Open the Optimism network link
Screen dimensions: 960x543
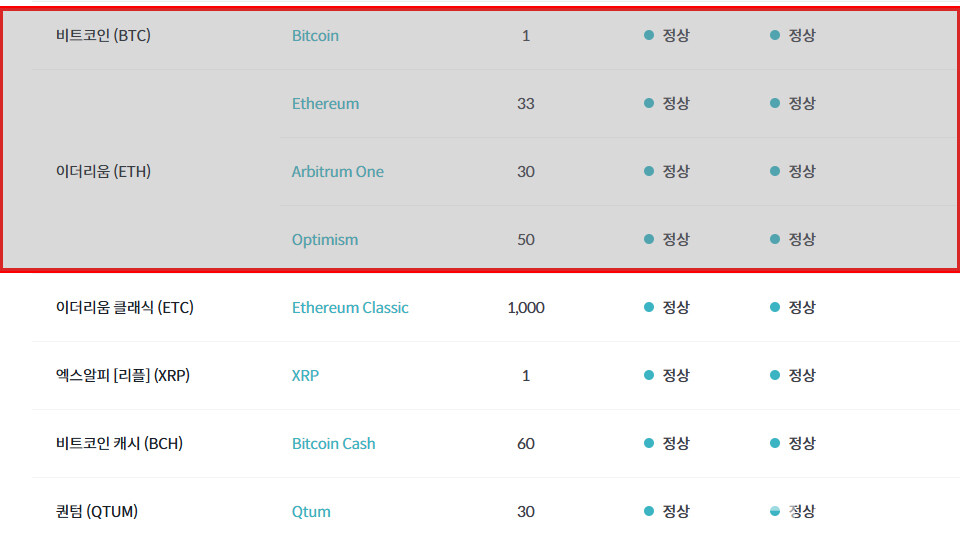coord(324,240)
